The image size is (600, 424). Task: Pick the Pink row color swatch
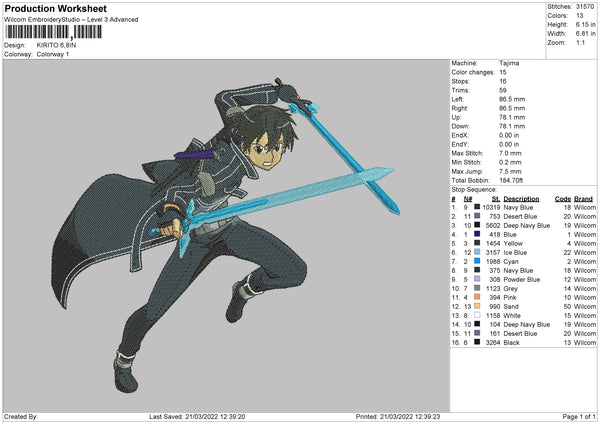477,297
